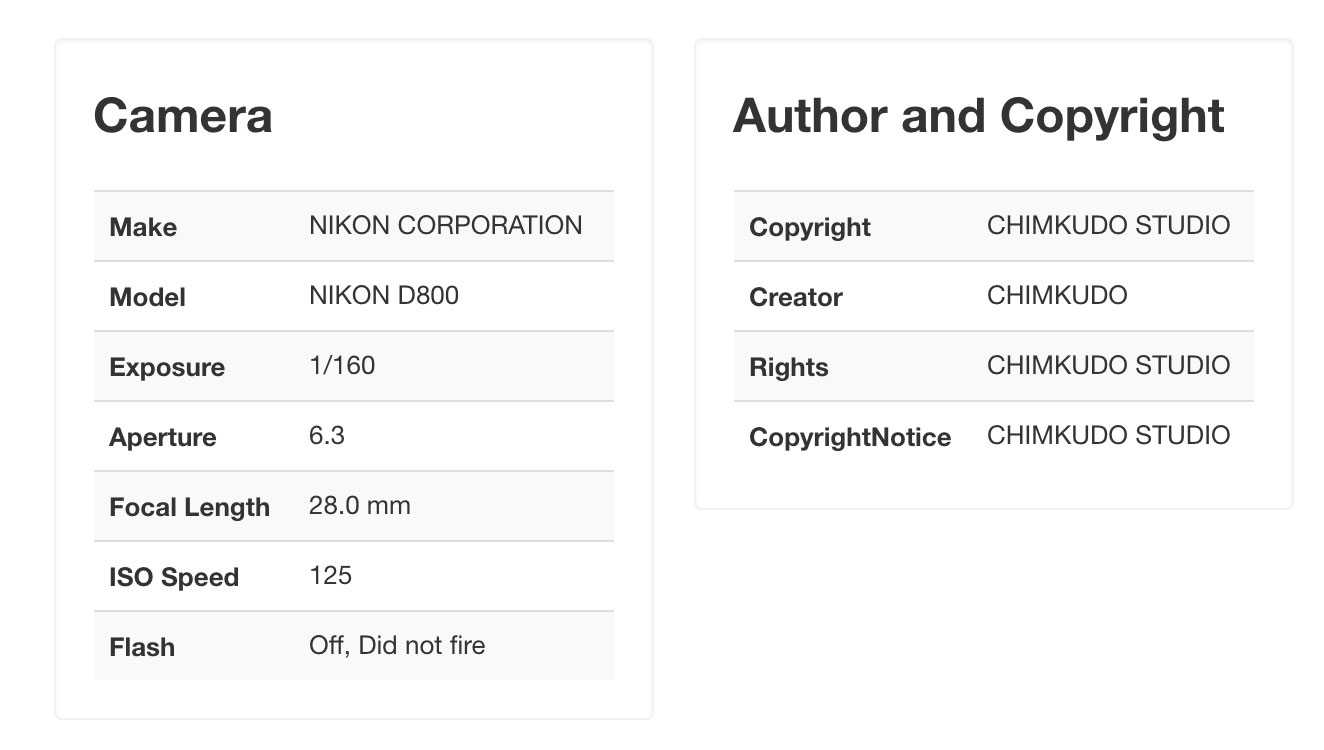Select the Focal Length label
This screenshot has height=750, width=1324.
click(x=190, y=507)
